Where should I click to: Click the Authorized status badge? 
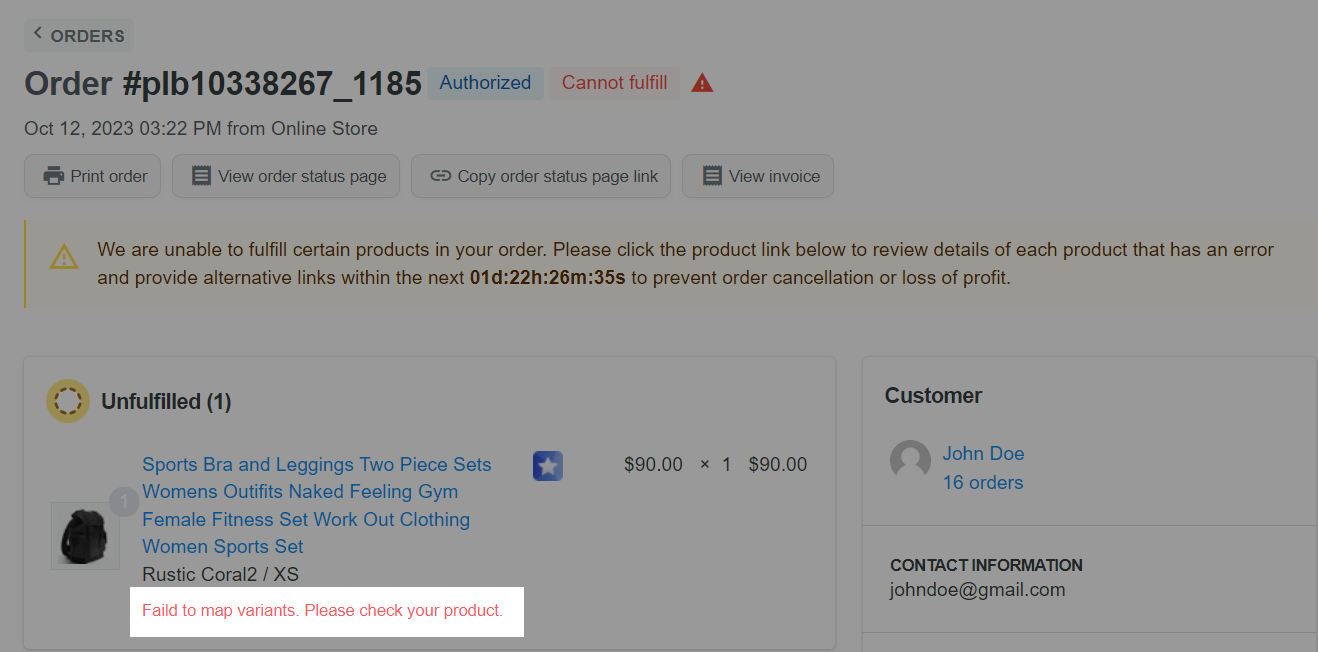click(485, 83)
